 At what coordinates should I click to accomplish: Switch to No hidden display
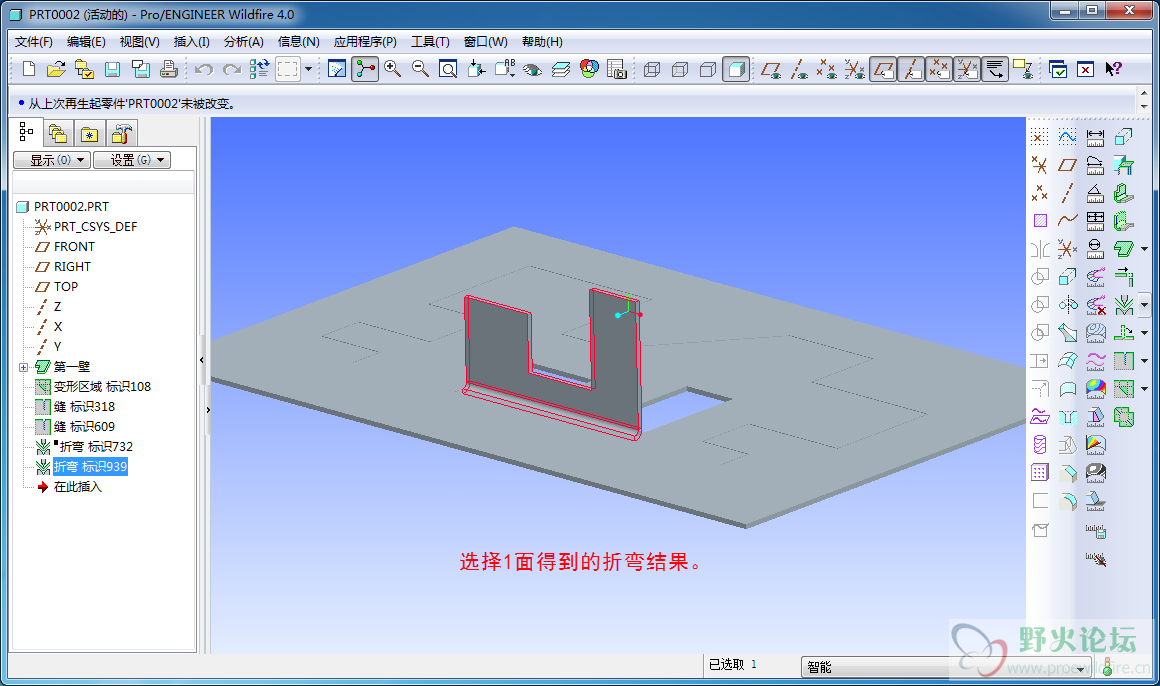[708, 69]
